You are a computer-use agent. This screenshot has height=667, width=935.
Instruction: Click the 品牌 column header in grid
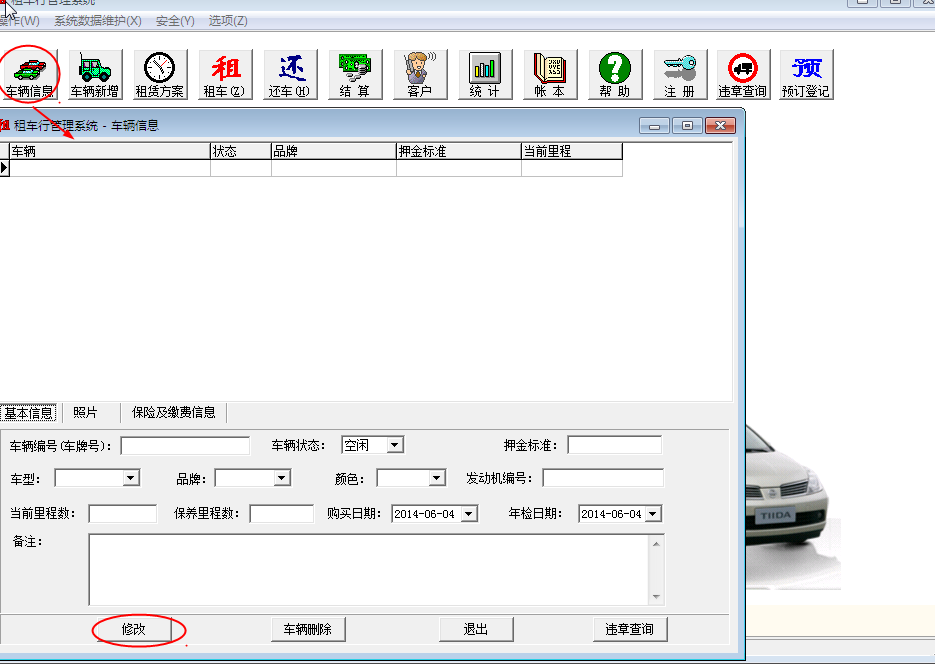point(334,151)
